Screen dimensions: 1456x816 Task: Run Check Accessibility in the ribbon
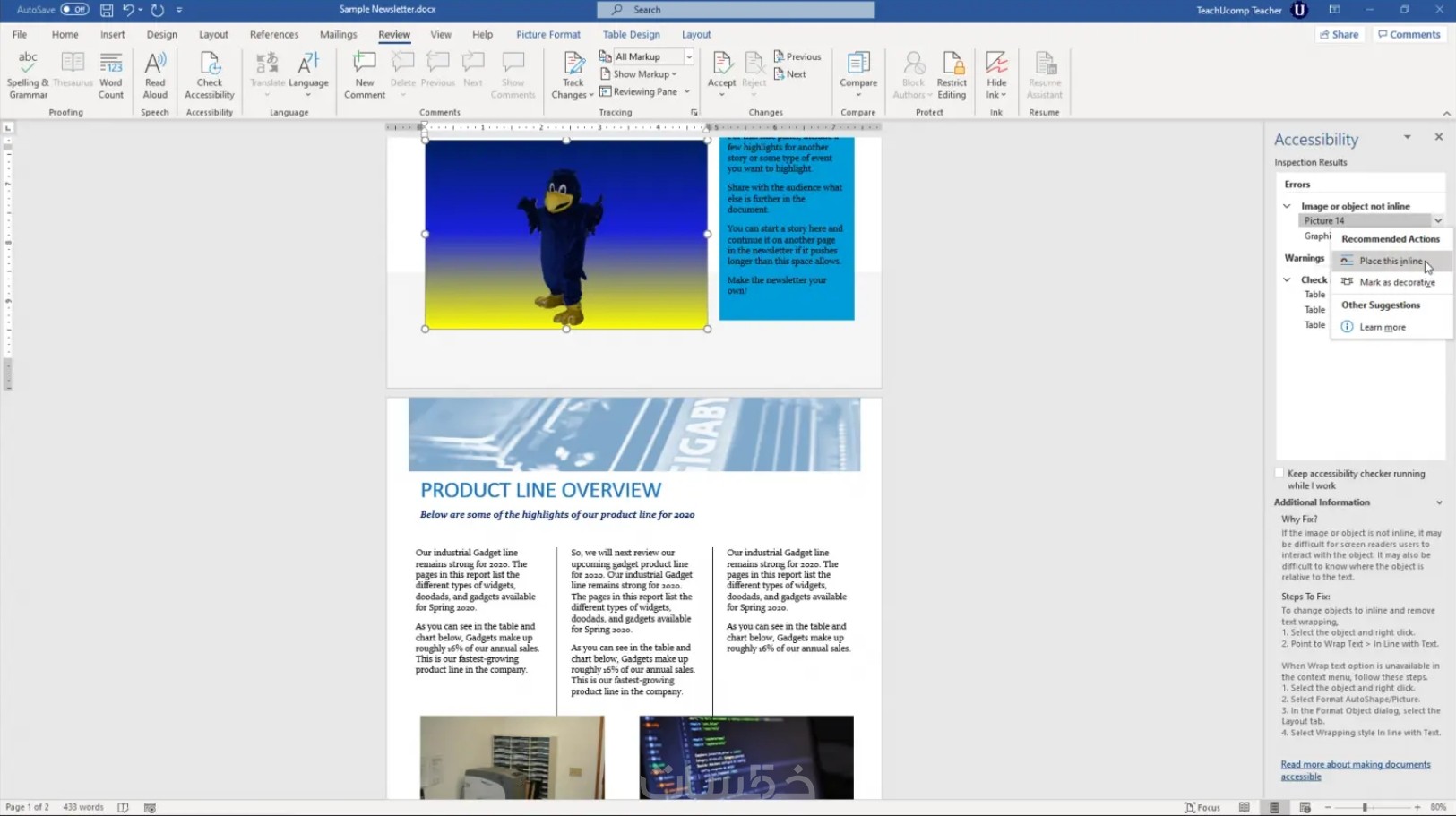[x=209, y=74]
